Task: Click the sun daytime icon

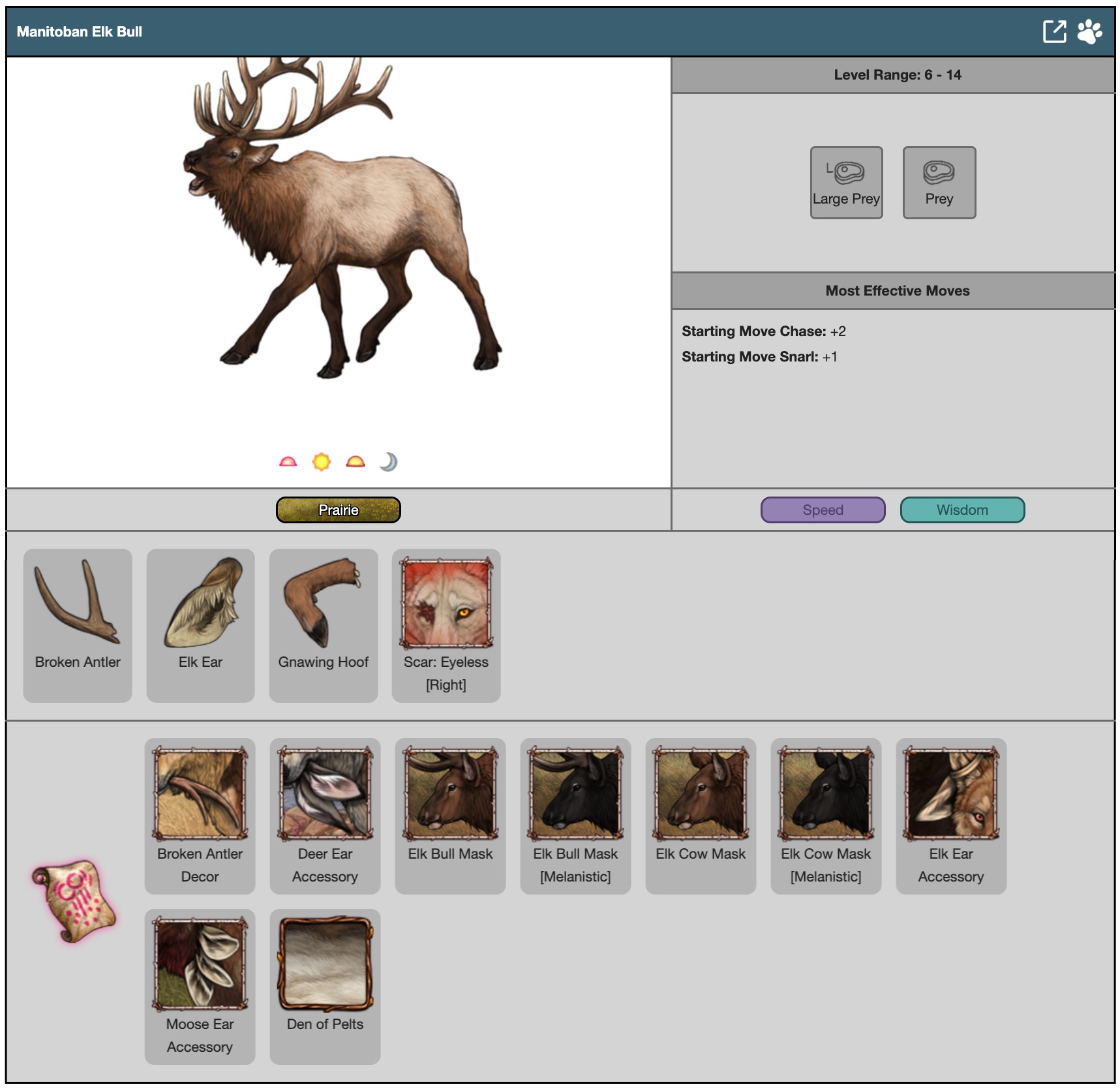Action: [x=322, y=462]
